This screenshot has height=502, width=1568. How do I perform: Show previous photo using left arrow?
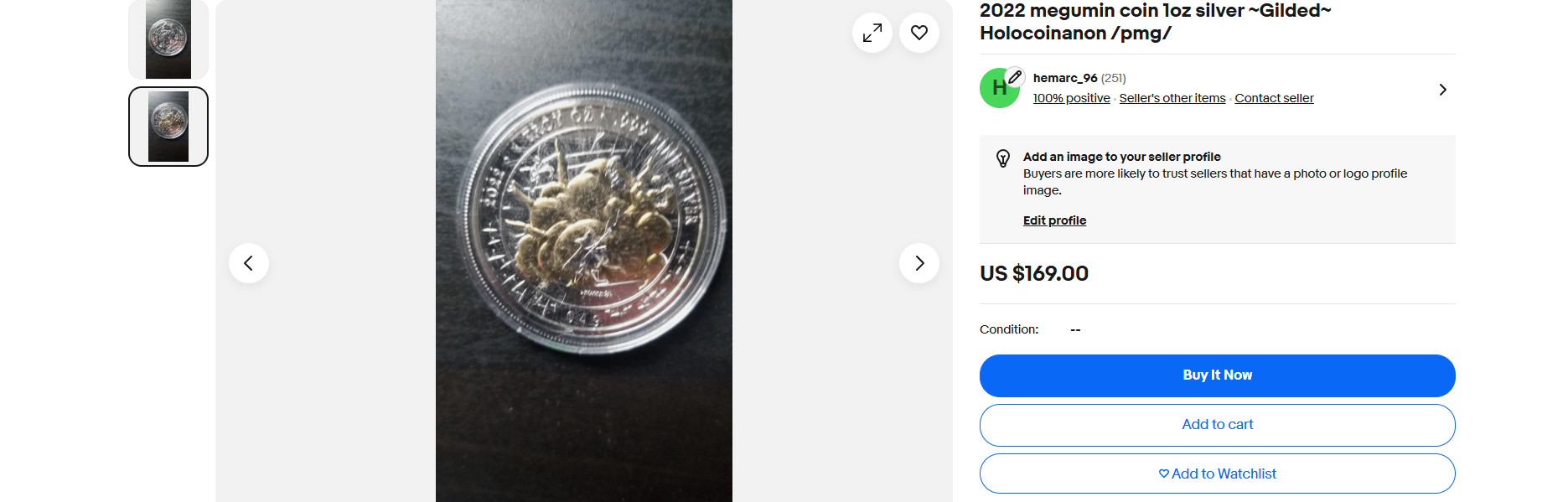pyautogui.click(x=249, y=263)
